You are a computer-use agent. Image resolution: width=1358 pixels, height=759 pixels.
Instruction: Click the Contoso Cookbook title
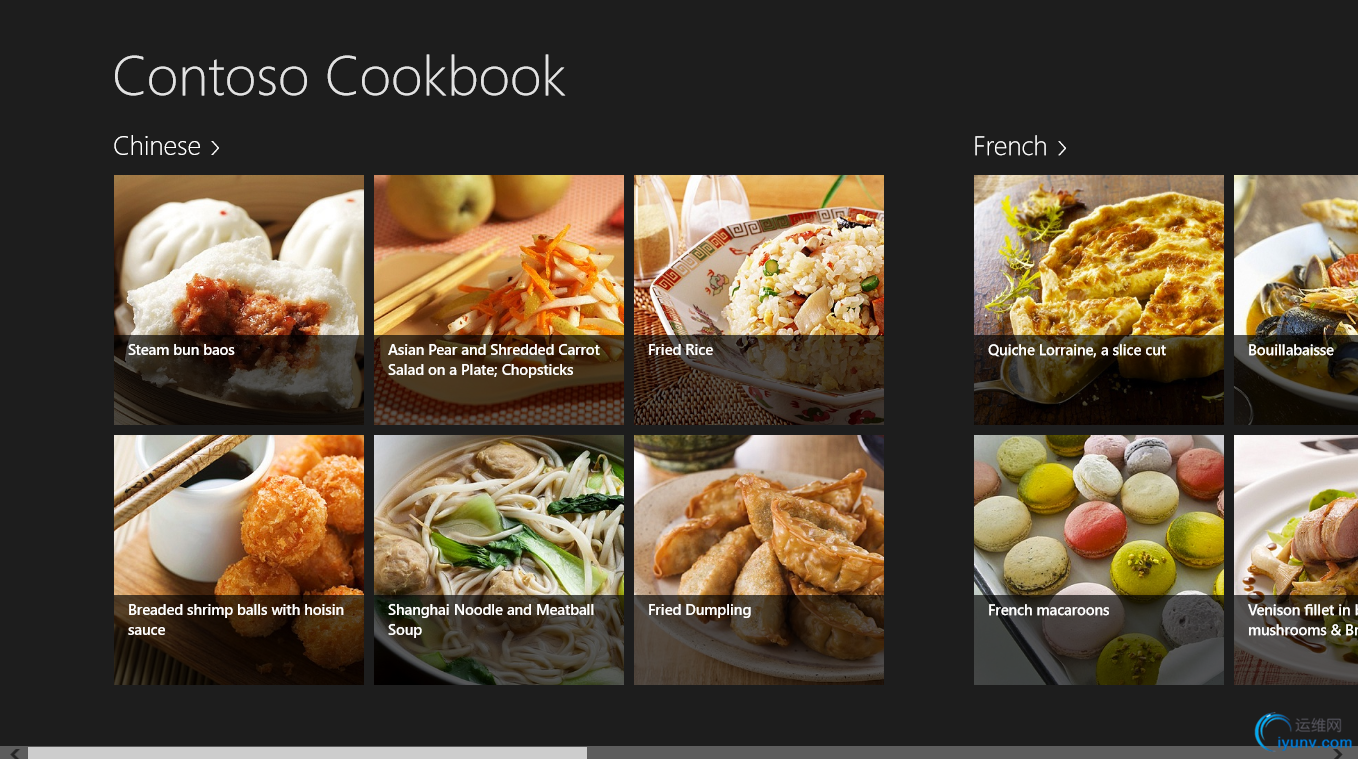pos(339,77)
